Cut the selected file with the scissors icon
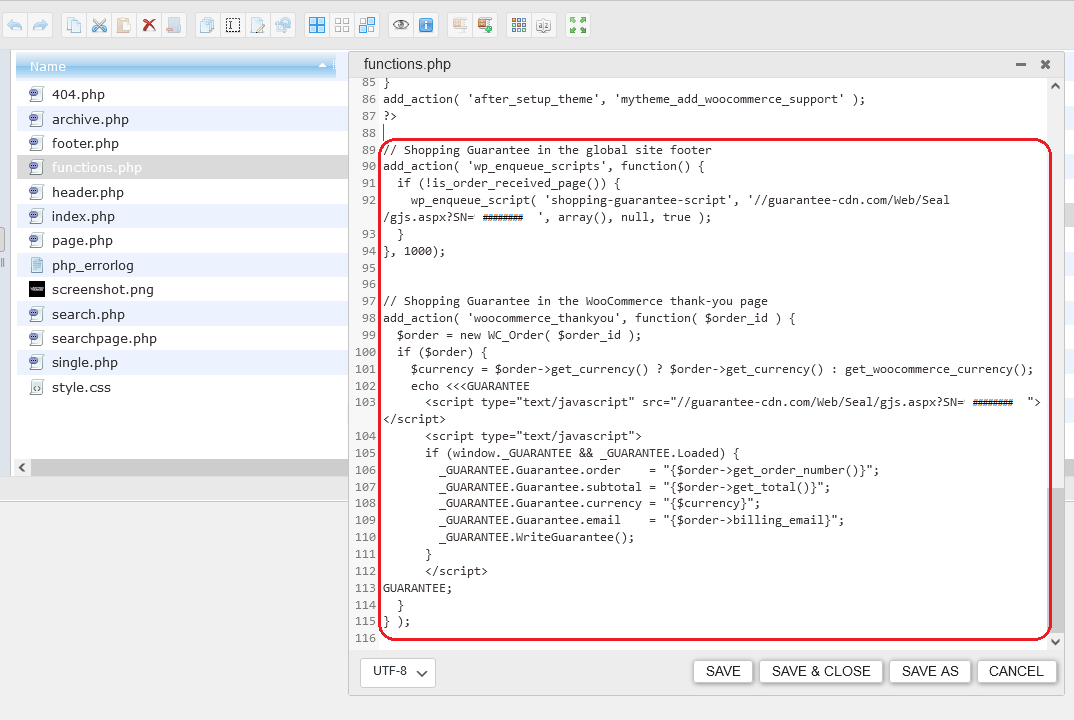Image resolution: width=1074 pixels, height=720 pixels. point(99,26)
